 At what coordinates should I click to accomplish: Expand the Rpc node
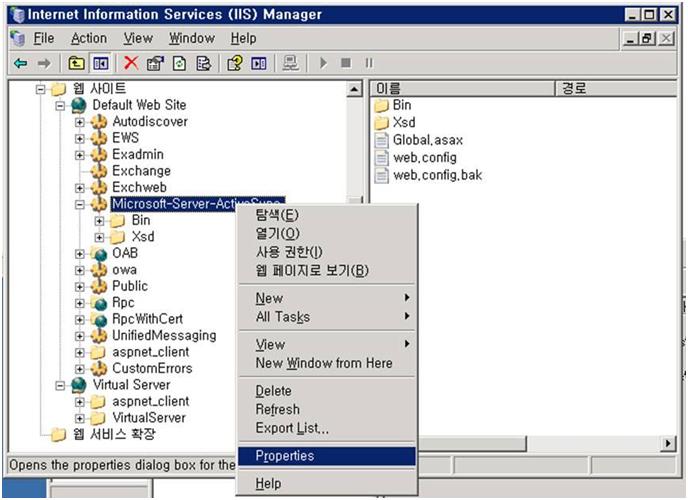[79, 304]
